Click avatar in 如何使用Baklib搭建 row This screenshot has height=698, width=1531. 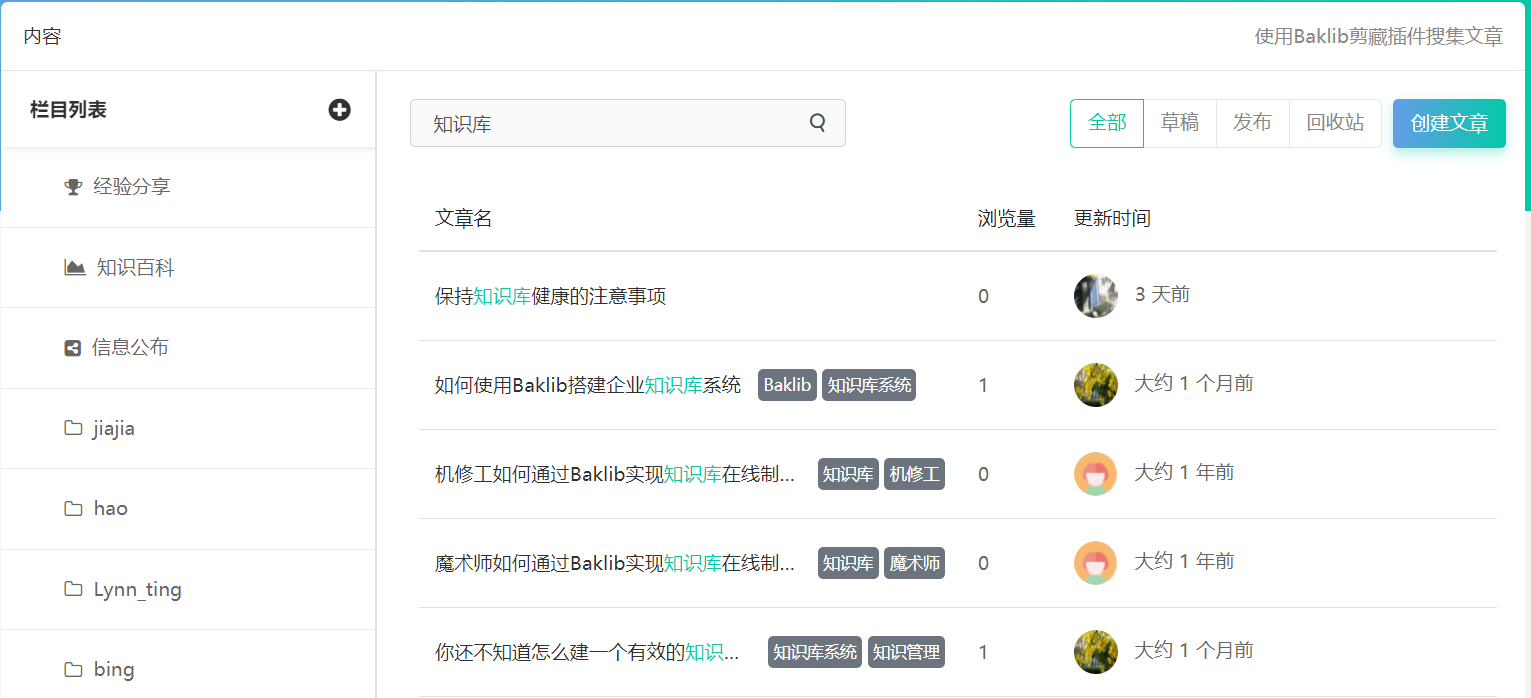click(1096, 385)
